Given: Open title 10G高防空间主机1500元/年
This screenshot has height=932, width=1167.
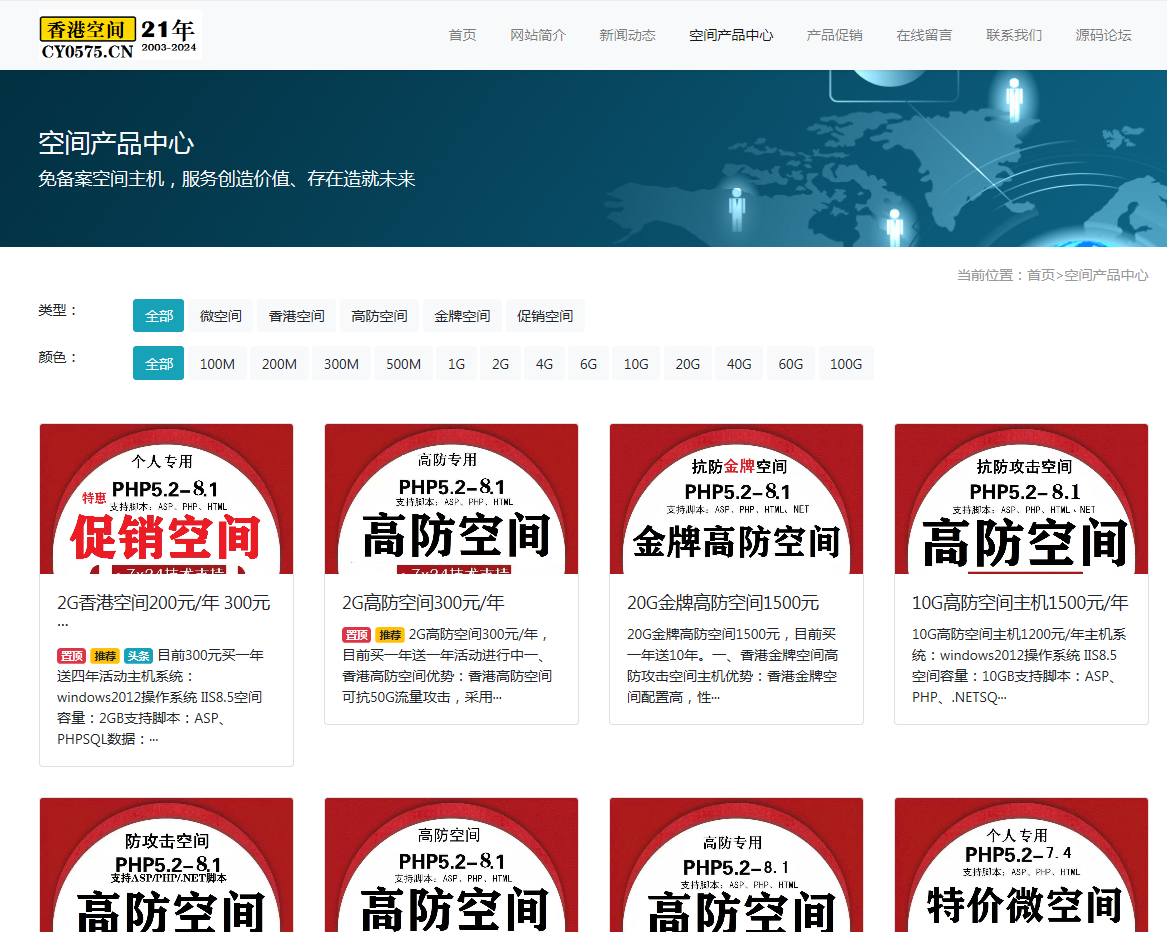Looking at the screenshot, I should 1020,603.
